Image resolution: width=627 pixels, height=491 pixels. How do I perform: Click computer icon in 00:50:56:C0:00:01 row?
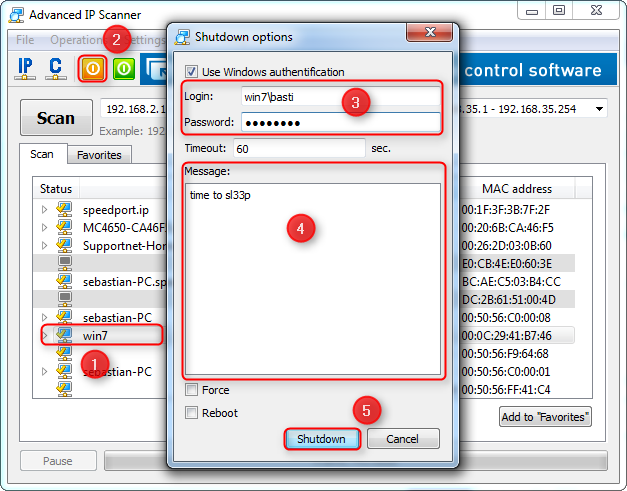coord(64,371)
